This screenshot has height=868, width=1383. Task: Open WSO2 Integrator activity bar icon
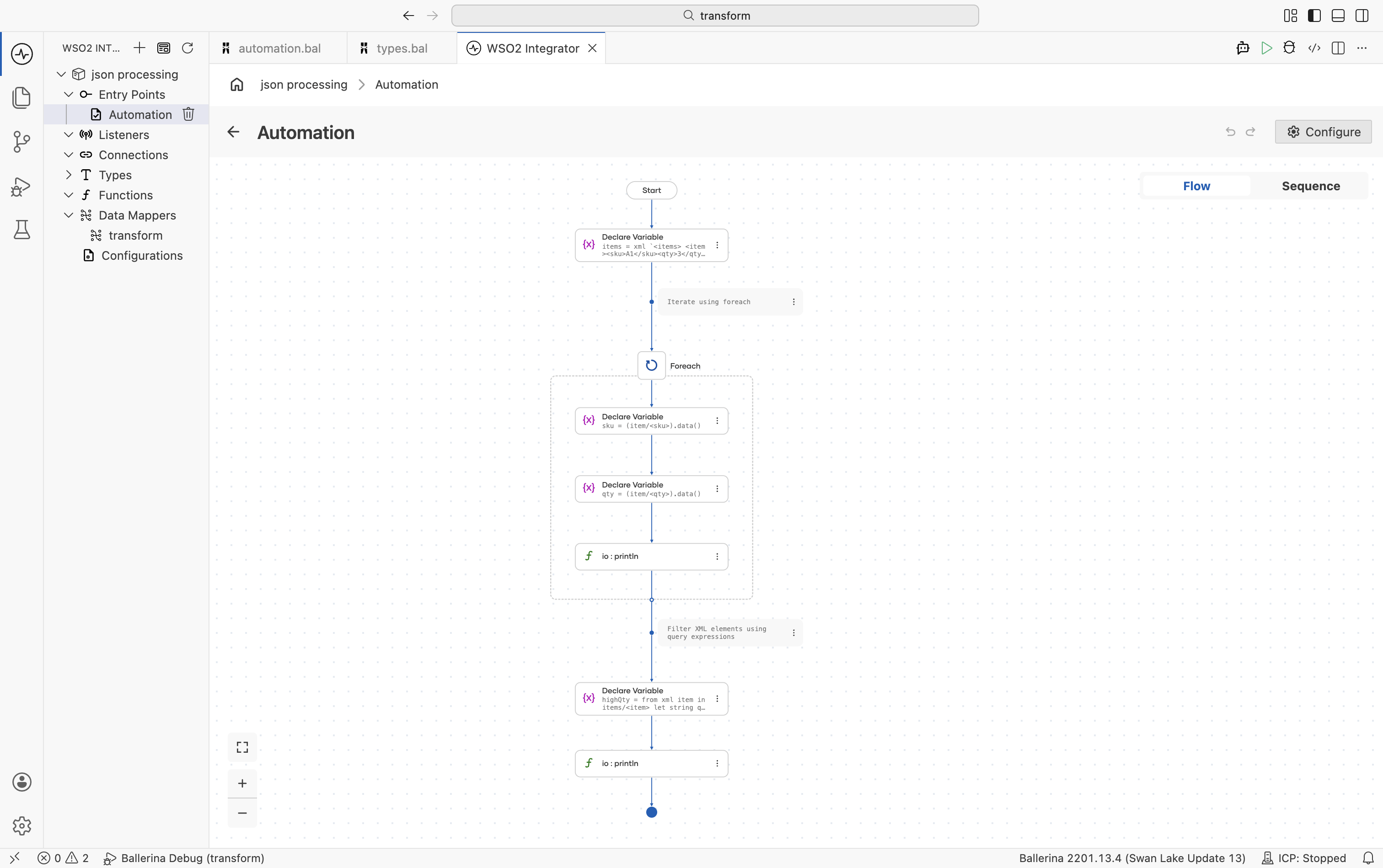pyautogui.click(x=22, y=54)
